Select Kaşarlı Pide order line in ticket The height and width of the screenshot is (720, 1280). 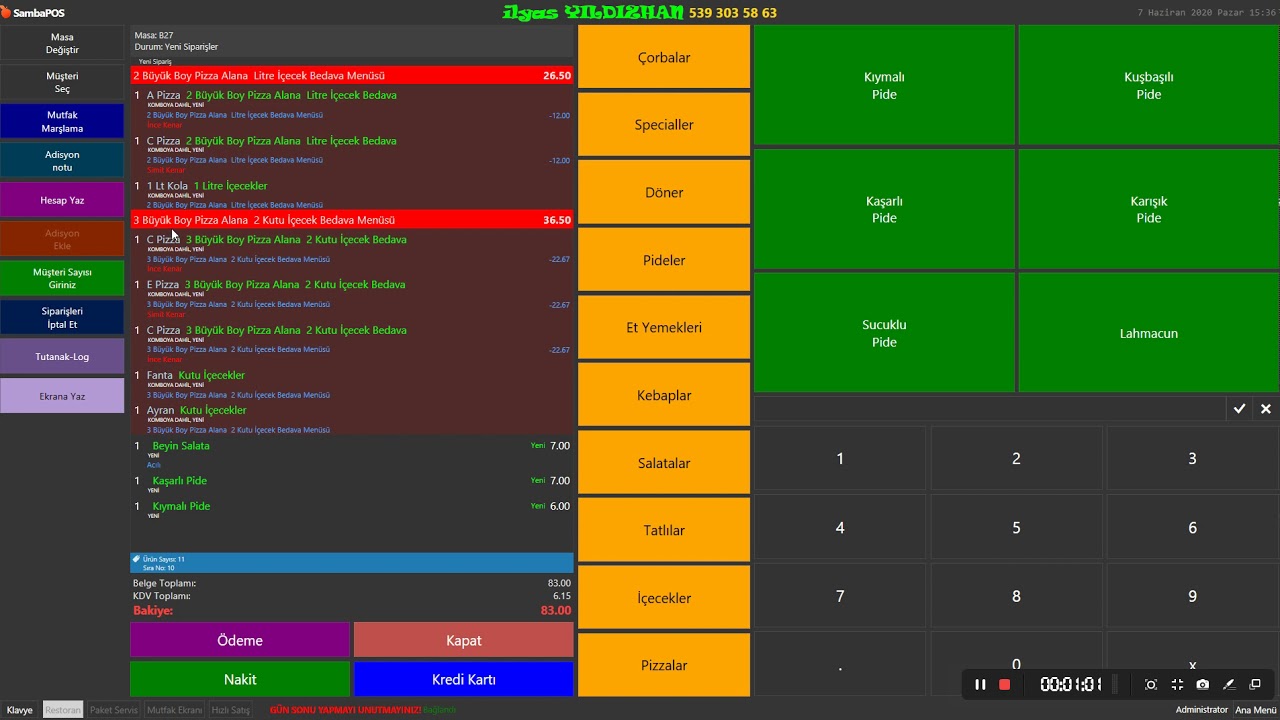tap(352, 485)
